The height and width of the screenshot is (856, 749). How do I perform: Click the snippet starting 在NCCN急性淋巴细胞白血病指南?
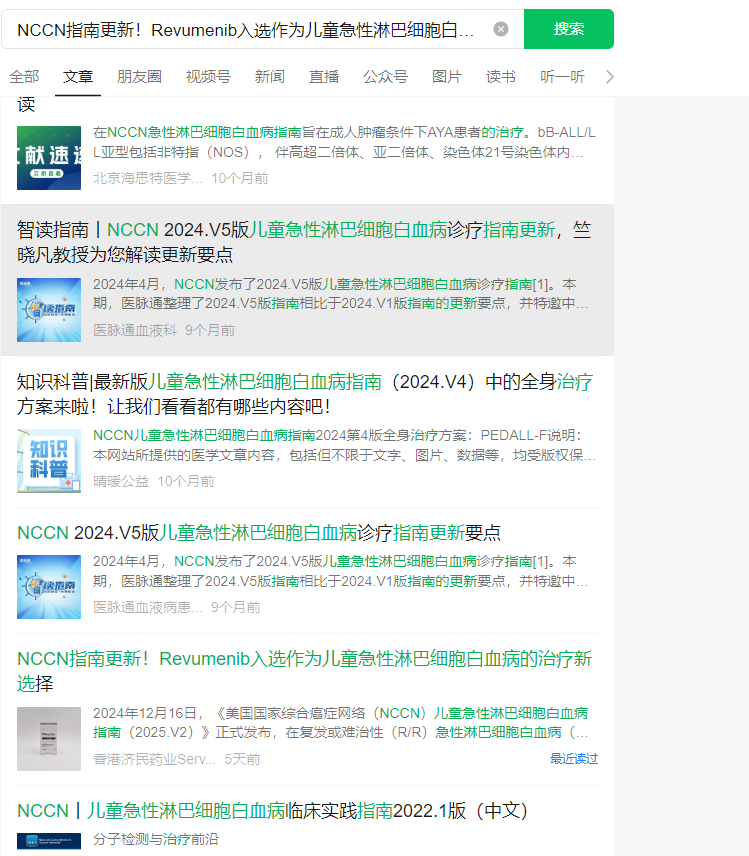click(x=344, y=142)
